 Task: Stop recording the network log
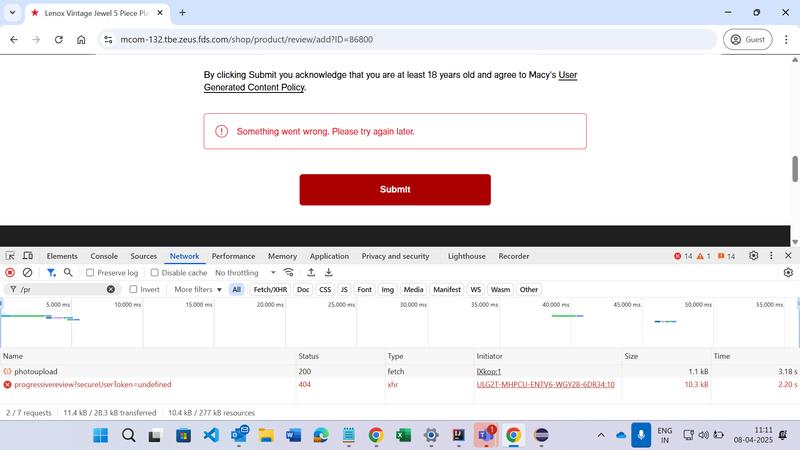(10, 272)
